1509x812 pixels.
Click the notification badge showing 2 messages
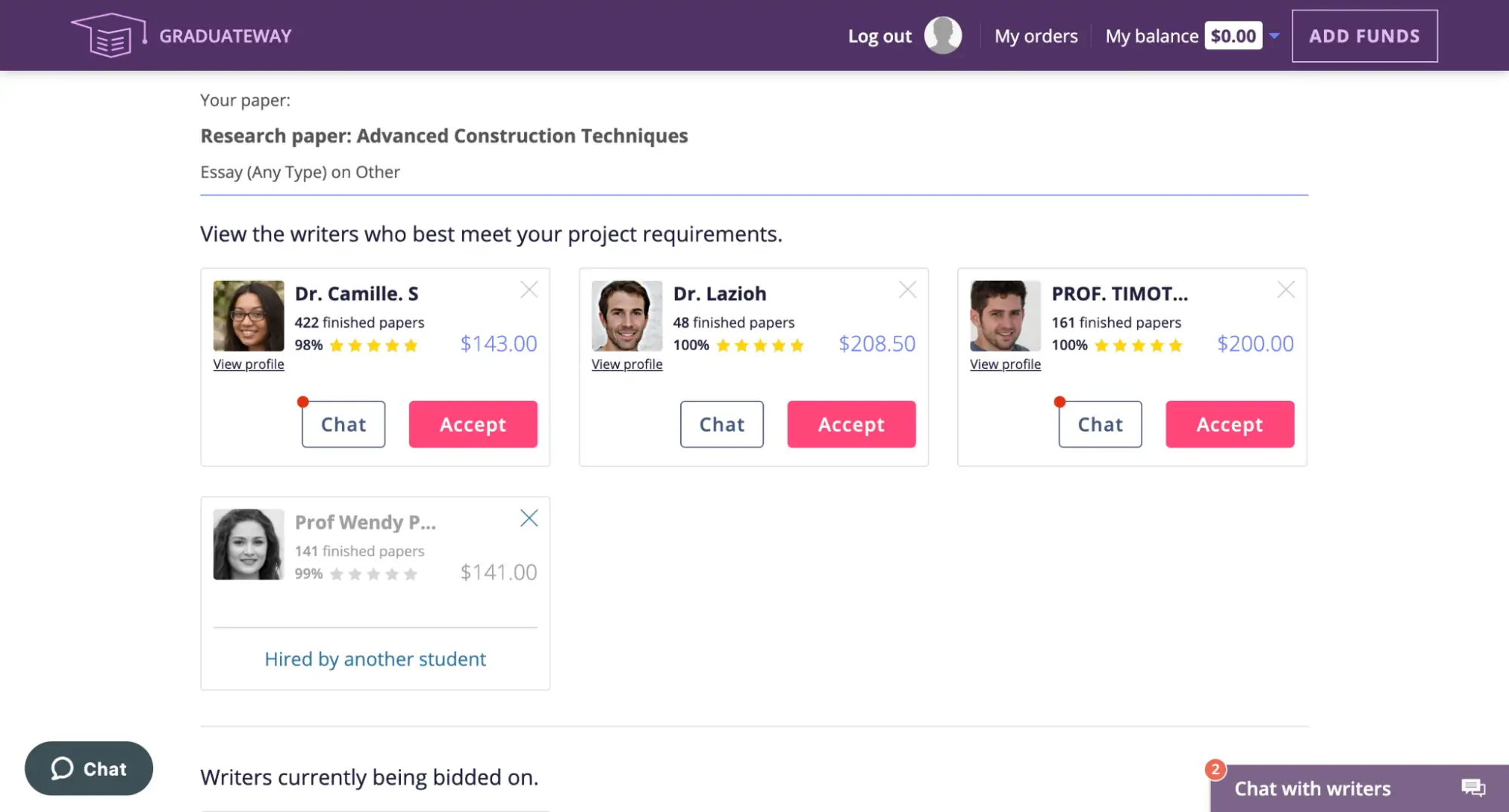(x=1215, y=769)
